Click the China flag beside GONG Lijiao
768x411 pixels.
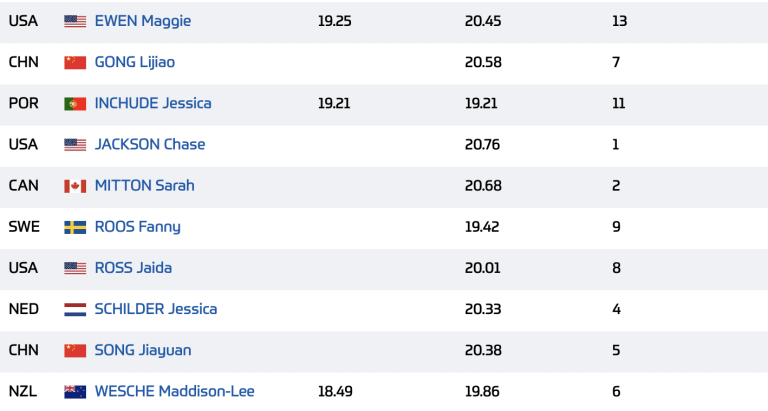click(75, 62)
